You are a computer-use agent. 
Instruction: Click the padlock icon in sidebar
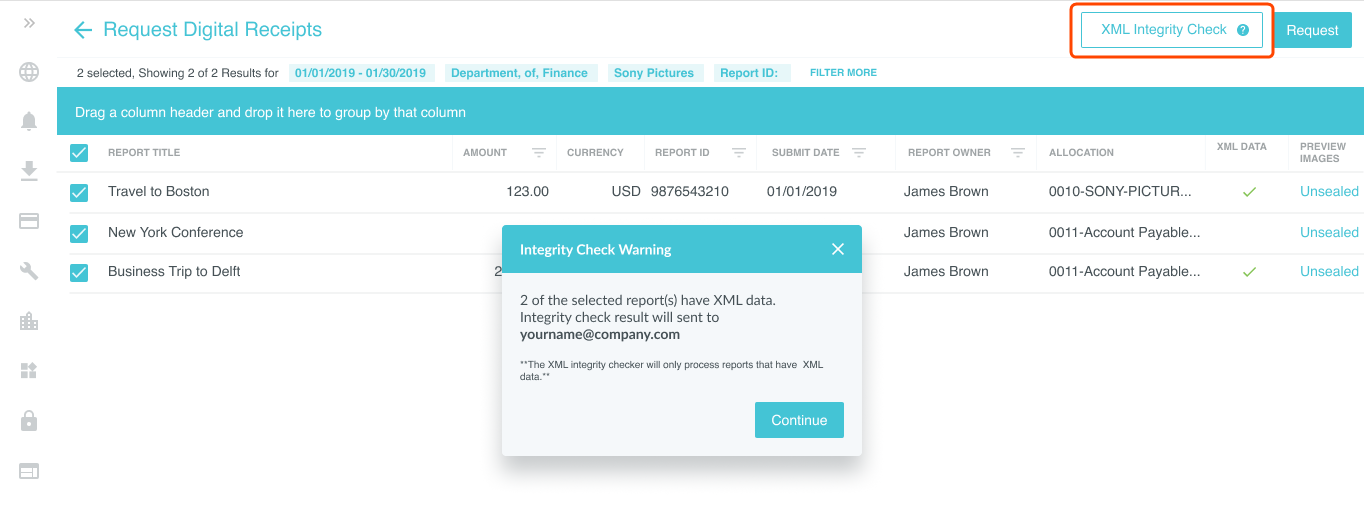tap(29, 421)
